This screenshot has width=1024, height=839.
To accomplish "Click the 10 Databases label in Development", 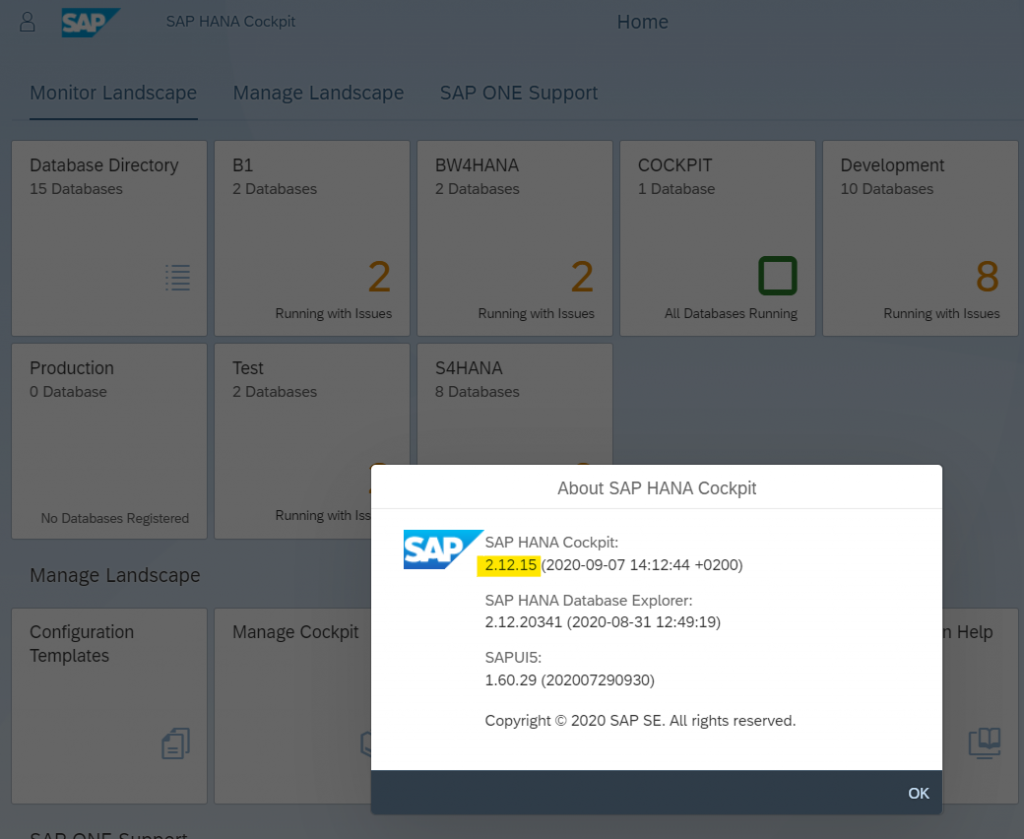I will pos(887,189).
